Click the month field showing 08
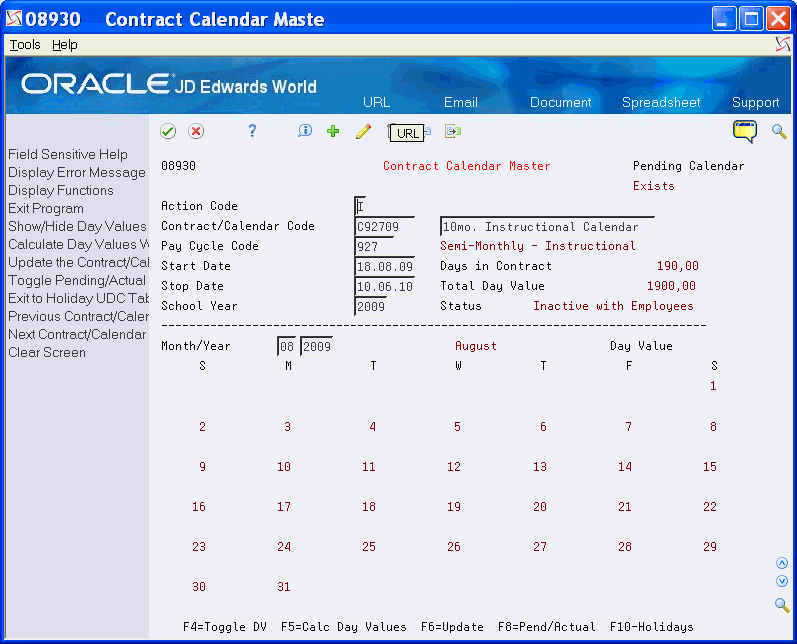This screenshot has width=797, height=644. 287,347
